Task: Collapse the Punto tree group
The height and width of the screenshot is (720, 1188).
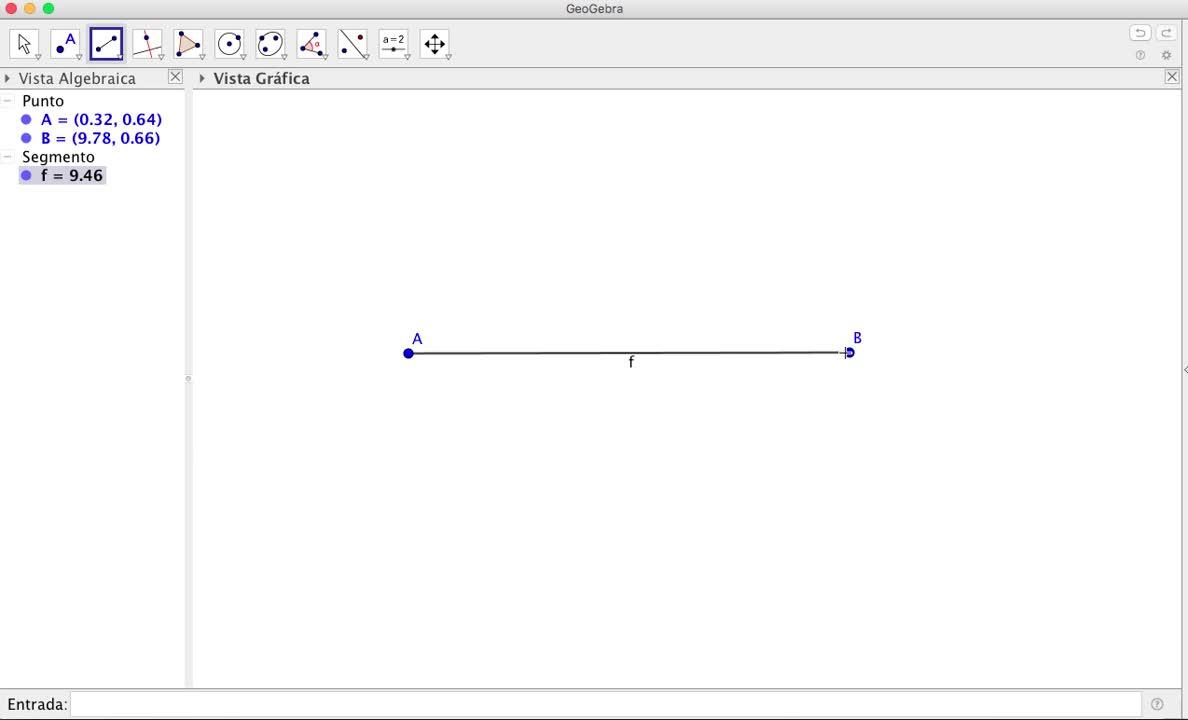Action: click(x=8, y=101)
